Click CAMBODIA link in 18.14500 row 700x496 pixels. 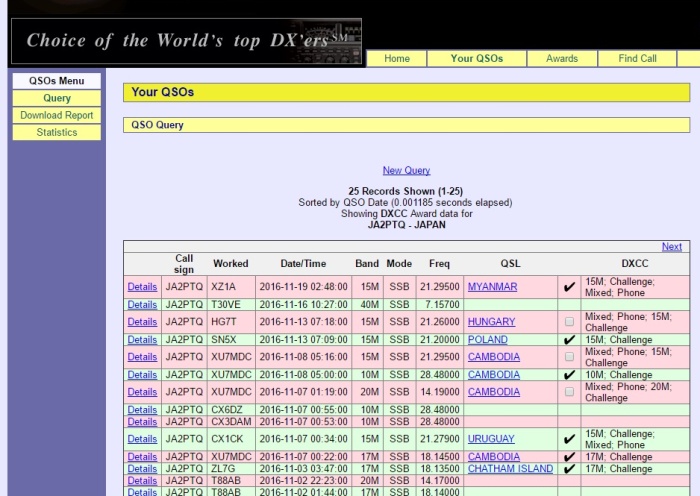pyautogui.click(x=494, y=457)
